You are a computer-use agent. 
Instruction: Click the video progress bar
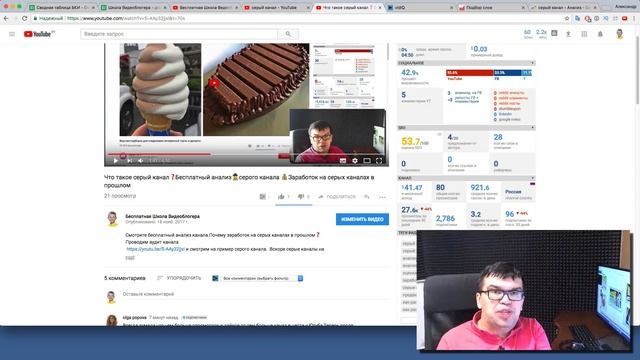246,154
